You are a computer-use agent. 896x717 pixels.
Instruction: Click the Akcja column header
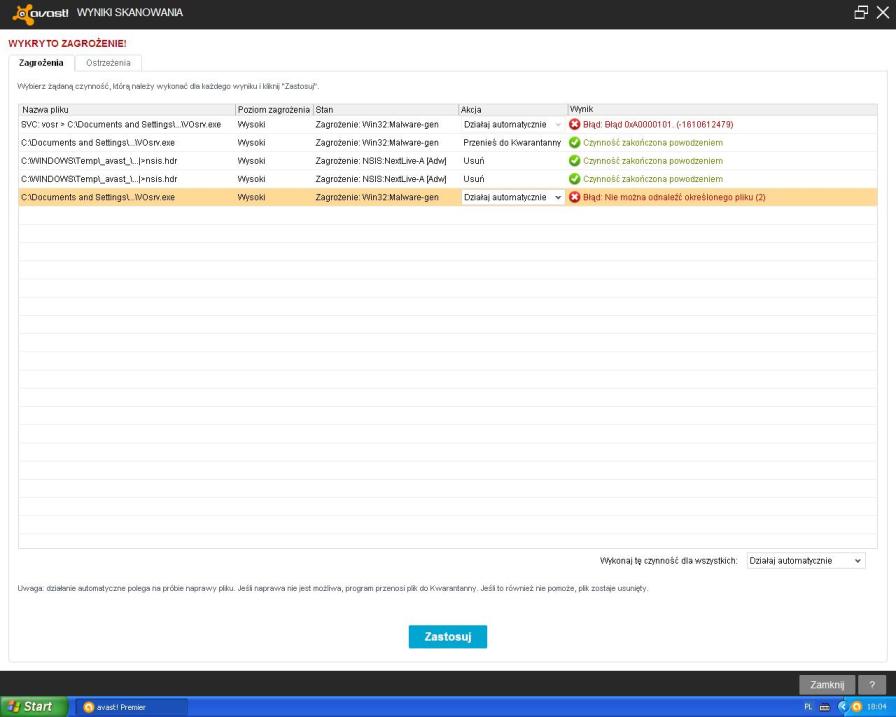pyautogui.click(x=513, y=110)
